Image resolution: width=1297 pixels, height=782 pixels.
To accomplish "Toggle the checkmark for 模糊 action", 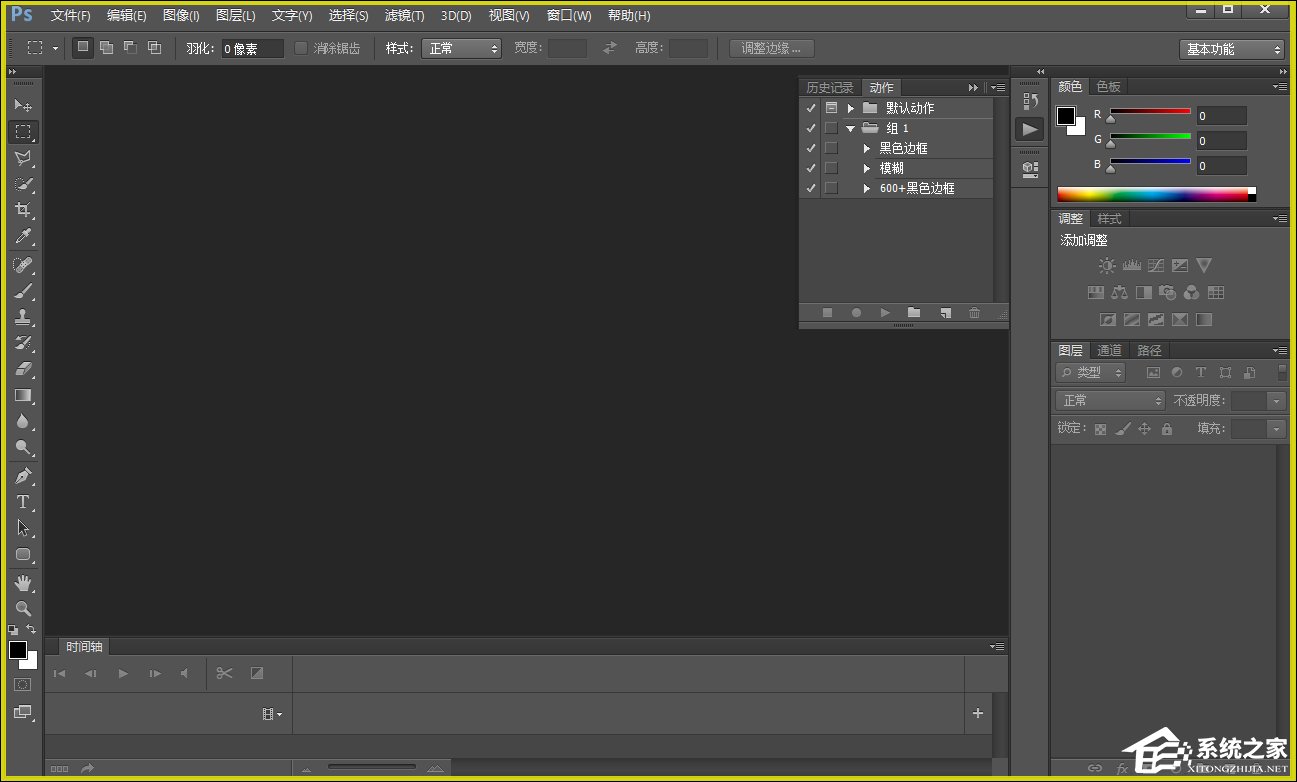I will pyautogui.click(x=811, y=168).
